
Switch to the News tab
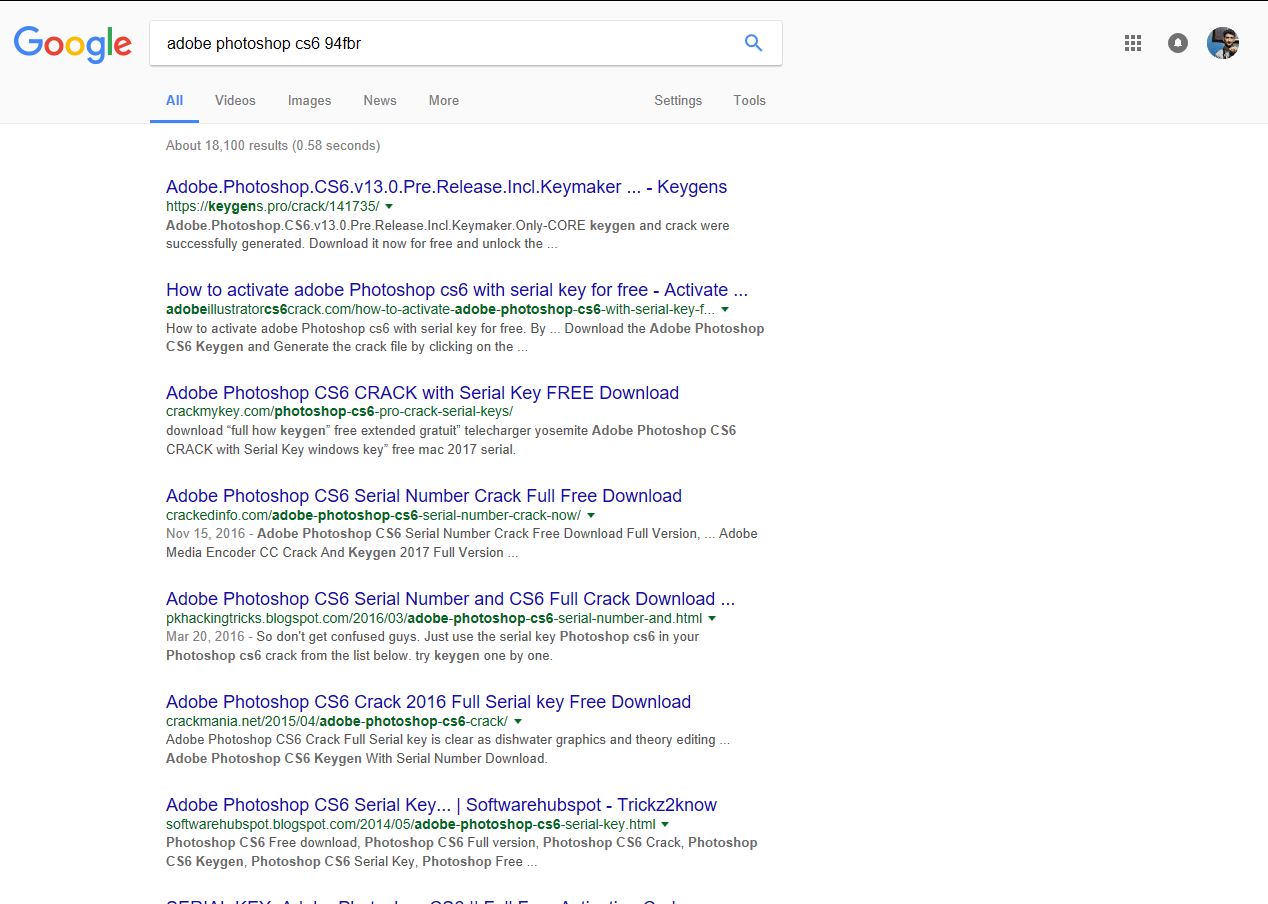click(380, 100)
